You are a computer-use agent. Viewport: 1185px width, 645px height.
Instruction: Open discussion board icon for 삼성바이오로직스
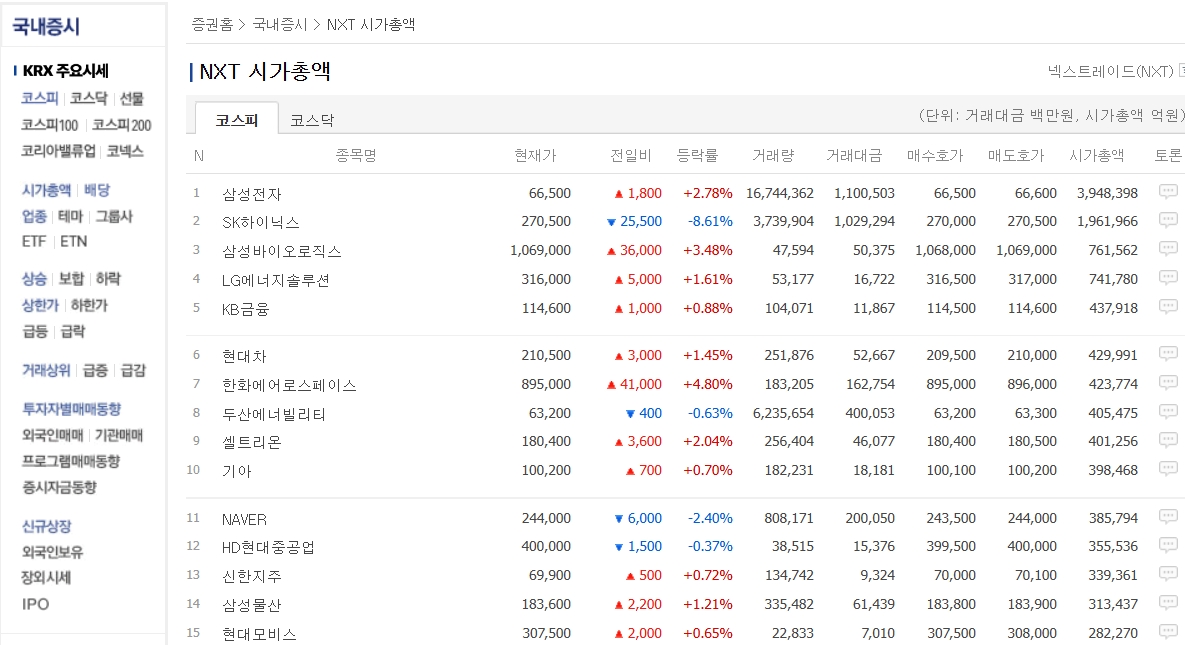tap(1168, 250)
